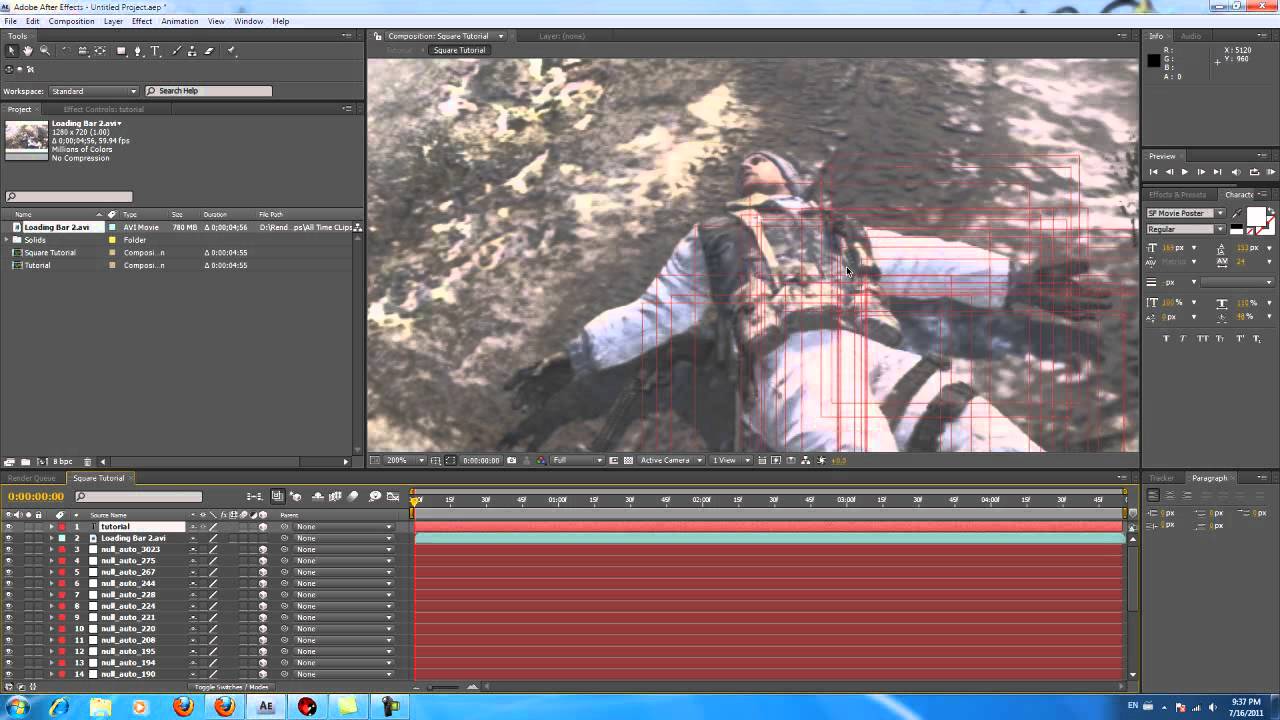Viewport: 1280px width, 720px height.
Task: Open the Layer menu
Action: pyautogui.click(x=113, y=21)
